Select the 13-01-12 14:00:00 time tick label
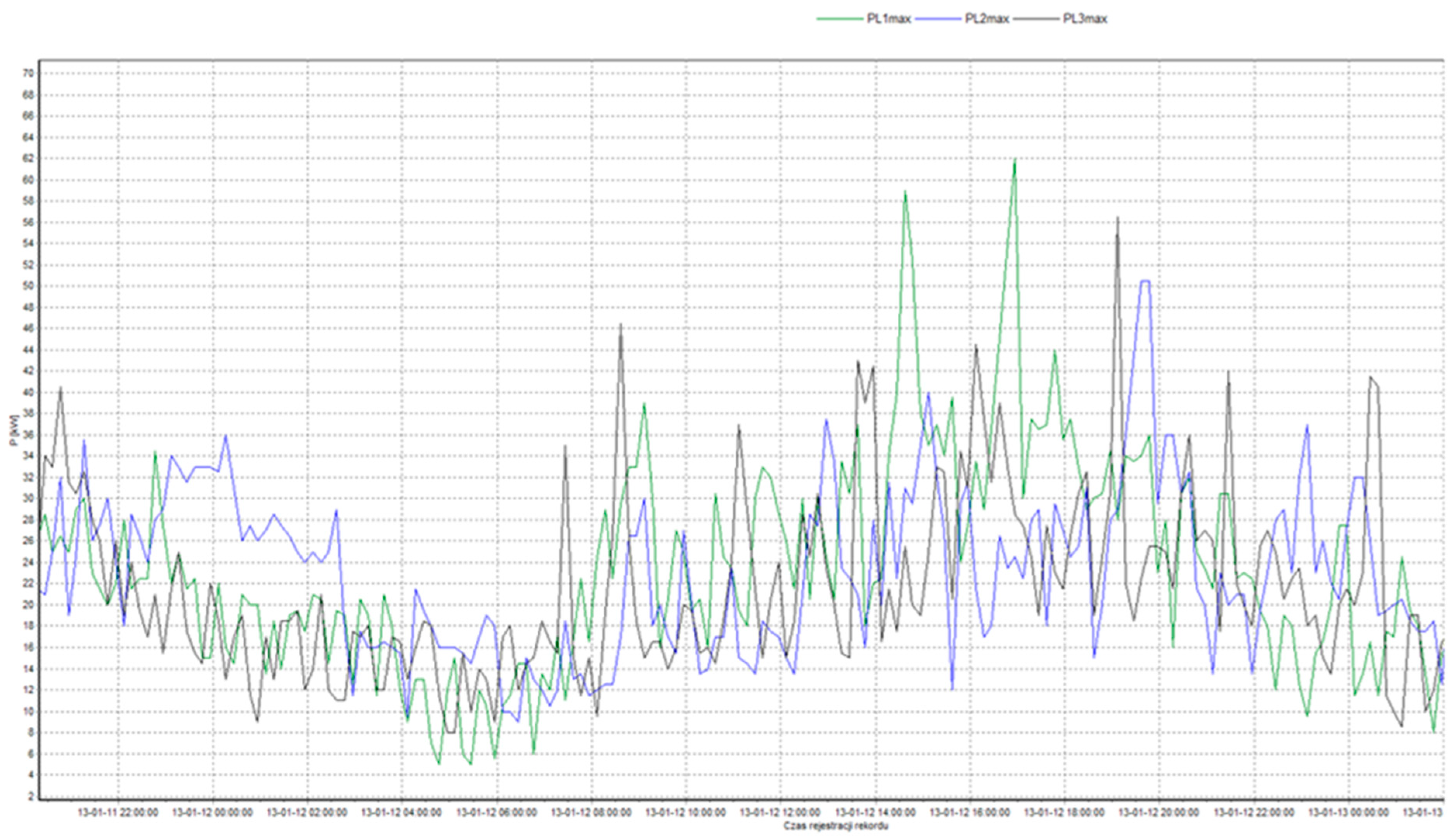The image size is (1456, 840). 875,812
